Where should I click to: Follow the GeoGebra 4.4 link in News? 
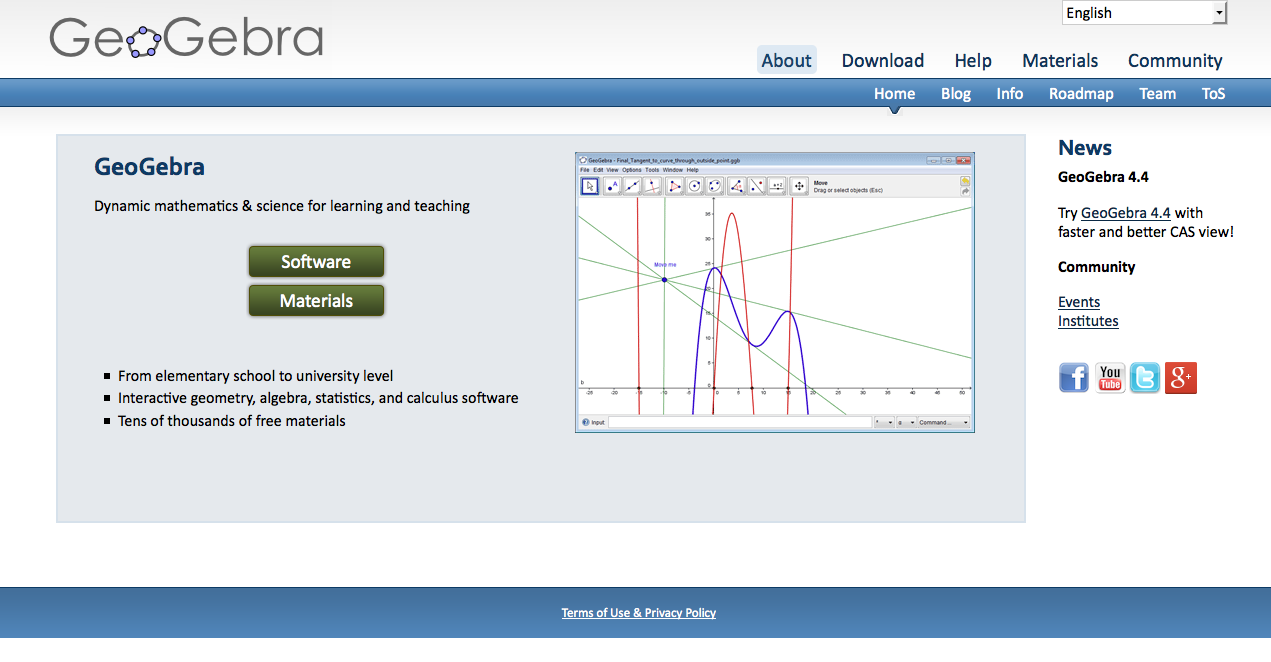pos(1125,213)
